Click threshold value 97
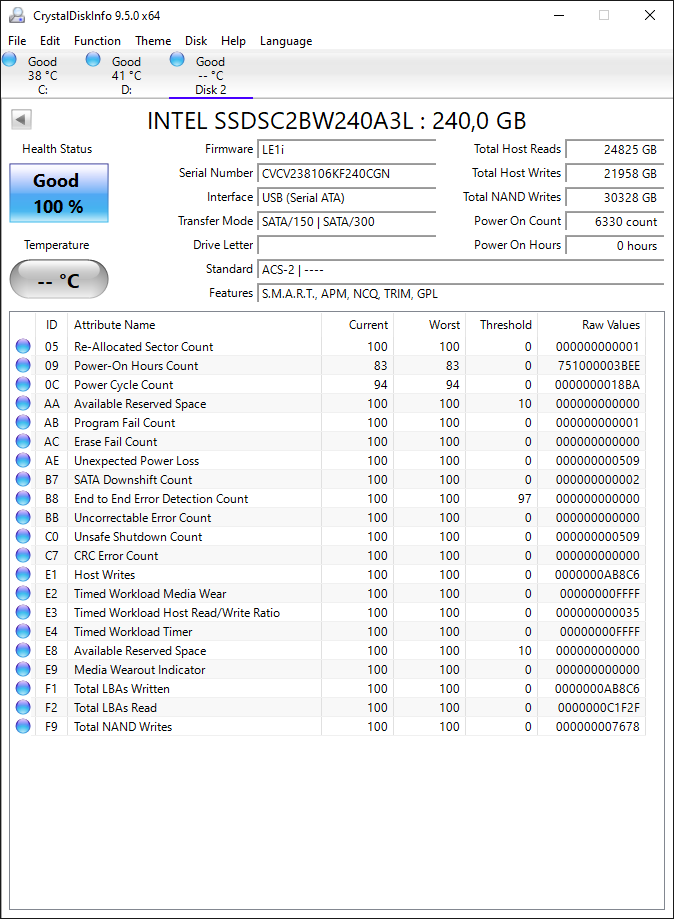Image resolution: width=674 pixels, height=919 pixels. click(525, 499)
